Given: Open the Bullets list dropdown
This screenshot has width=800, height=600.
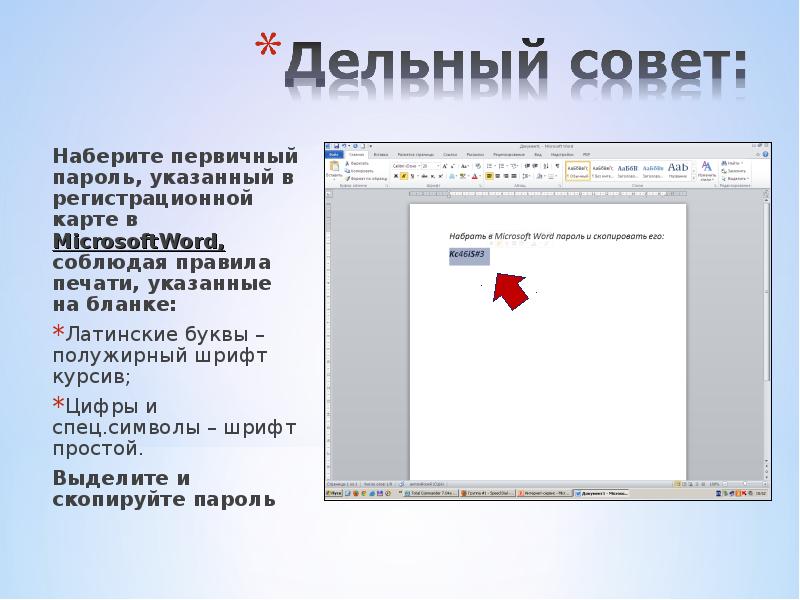Looking at the screenshot, I should point(490,166).
